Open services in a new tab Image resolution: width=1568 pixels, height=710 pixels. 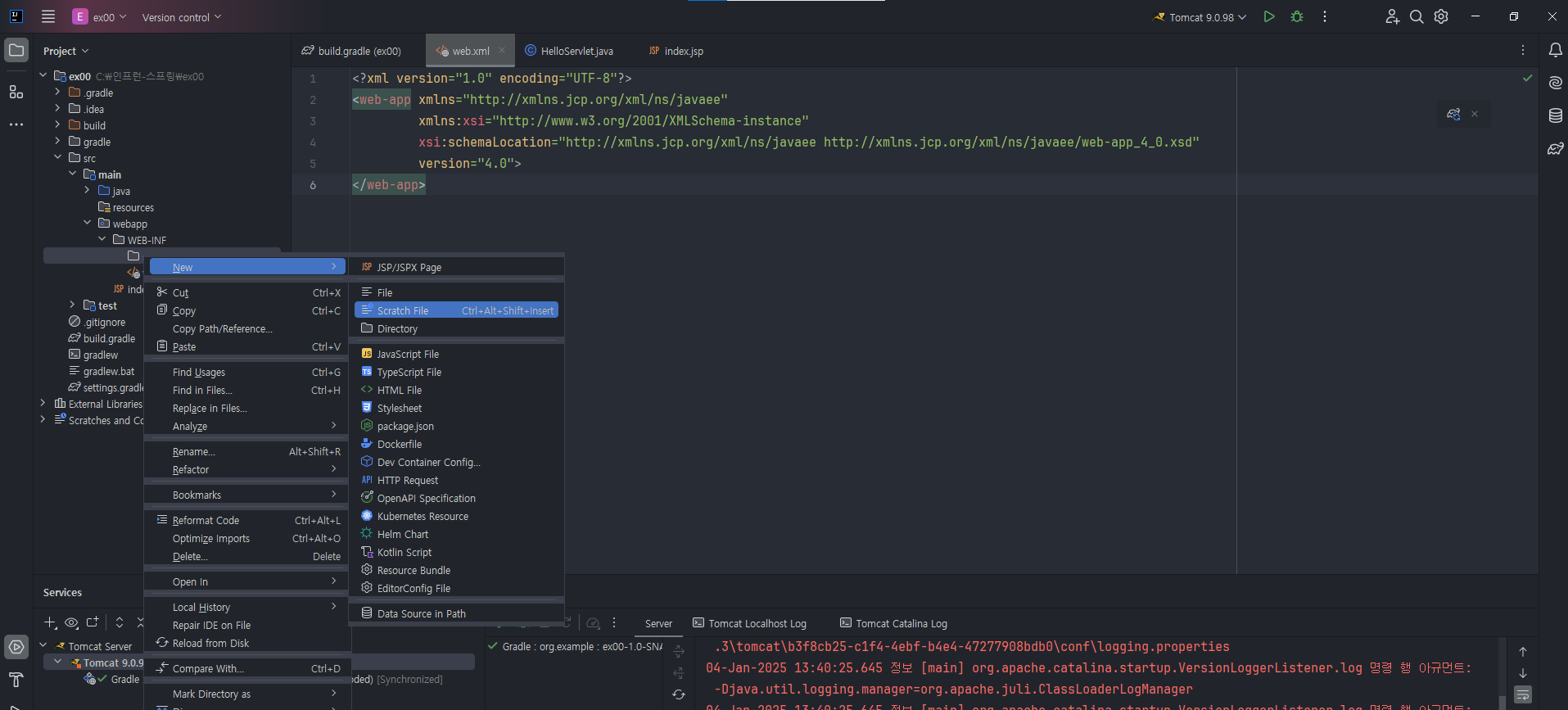[x=93, y=622]
